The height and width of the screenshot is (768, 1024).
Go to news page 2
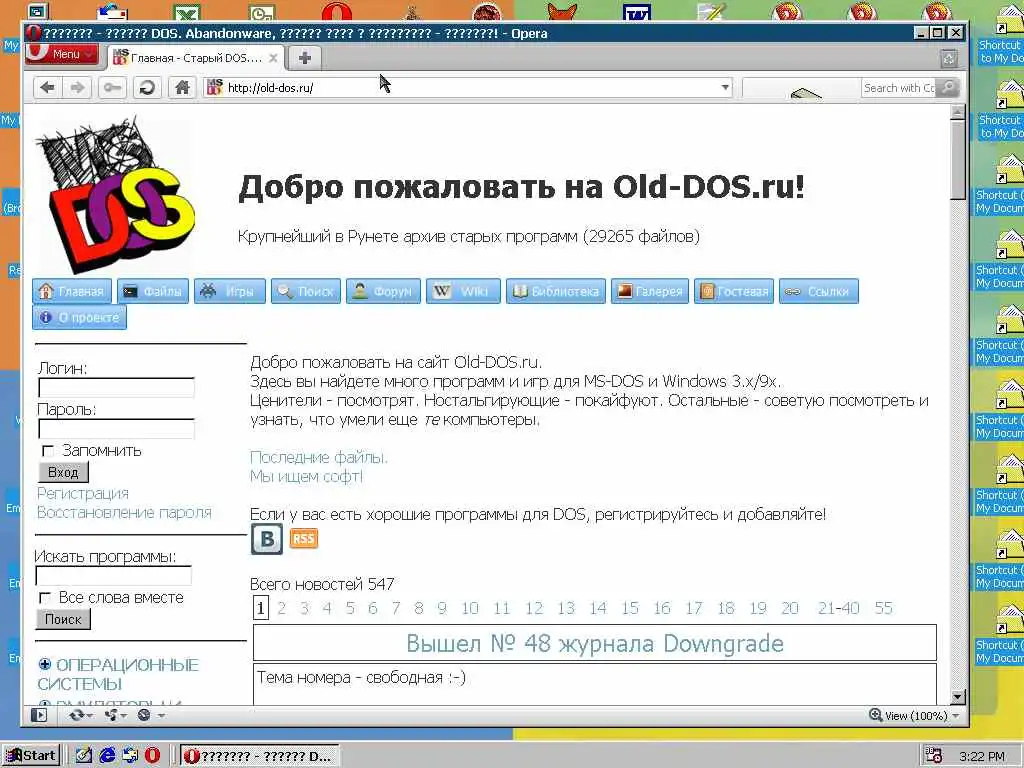(x=281, y=609)
